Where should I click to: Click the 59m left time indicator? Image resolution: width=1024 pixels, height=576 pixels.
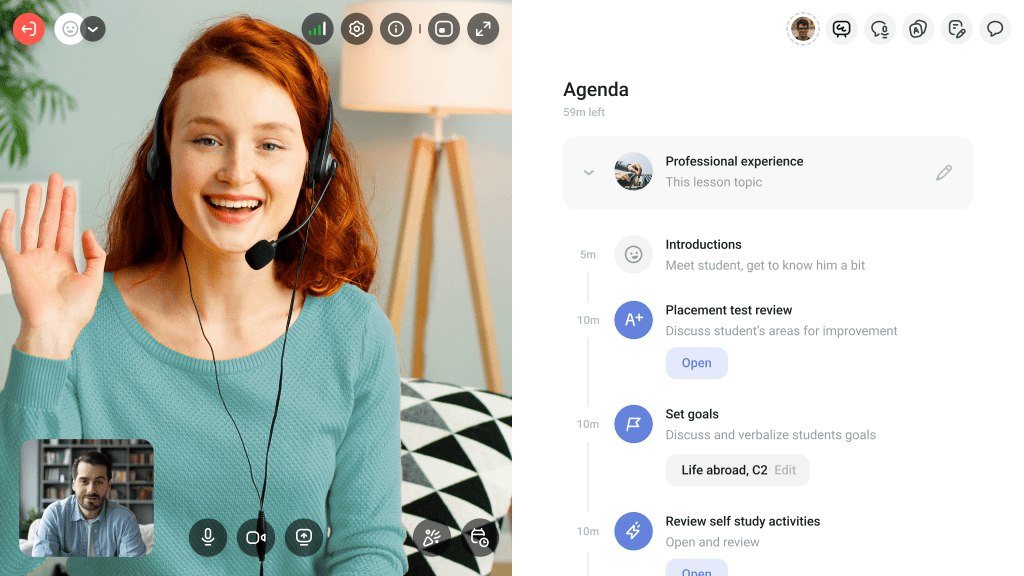point(584,112)
